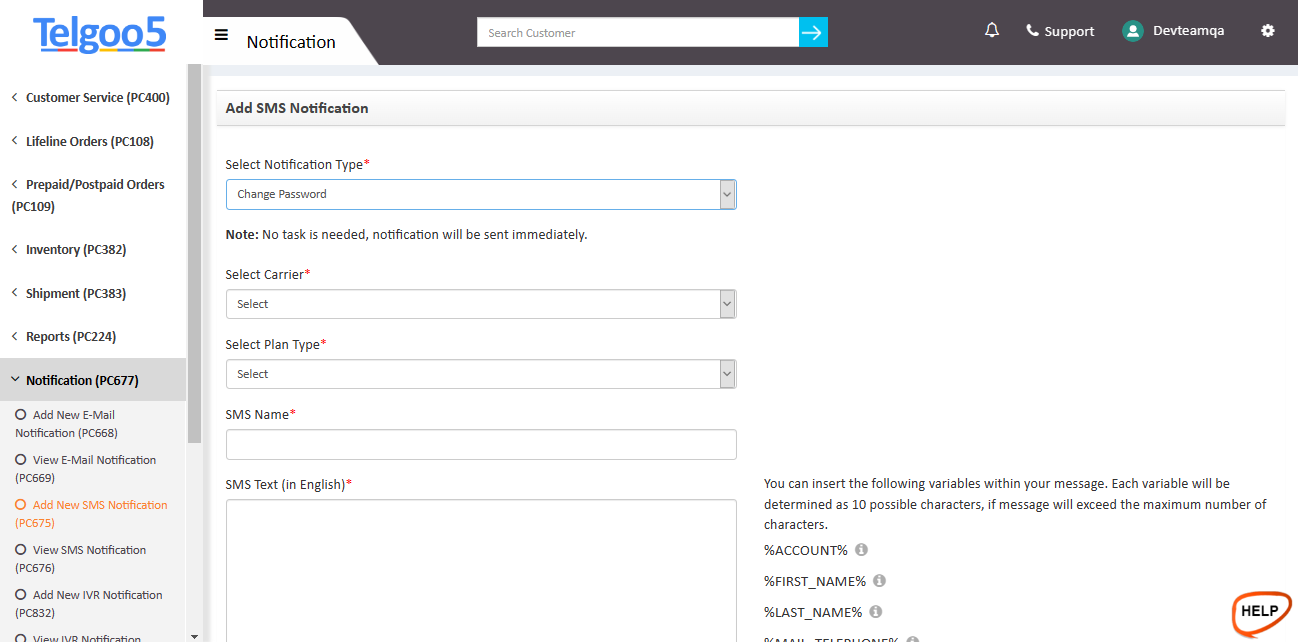Click the search arrow button

(813, 32)
